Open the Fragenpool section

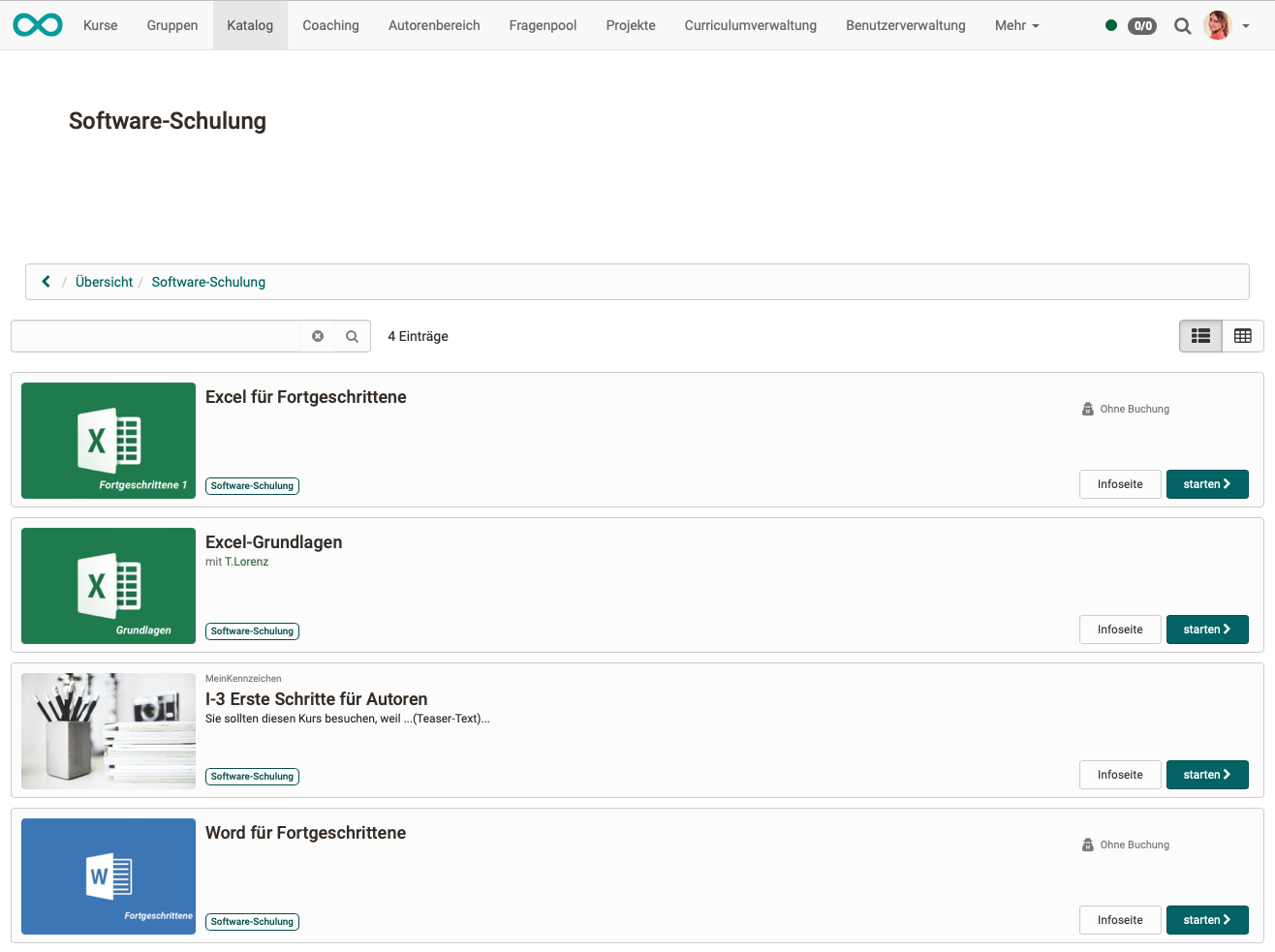pos(543,25)
